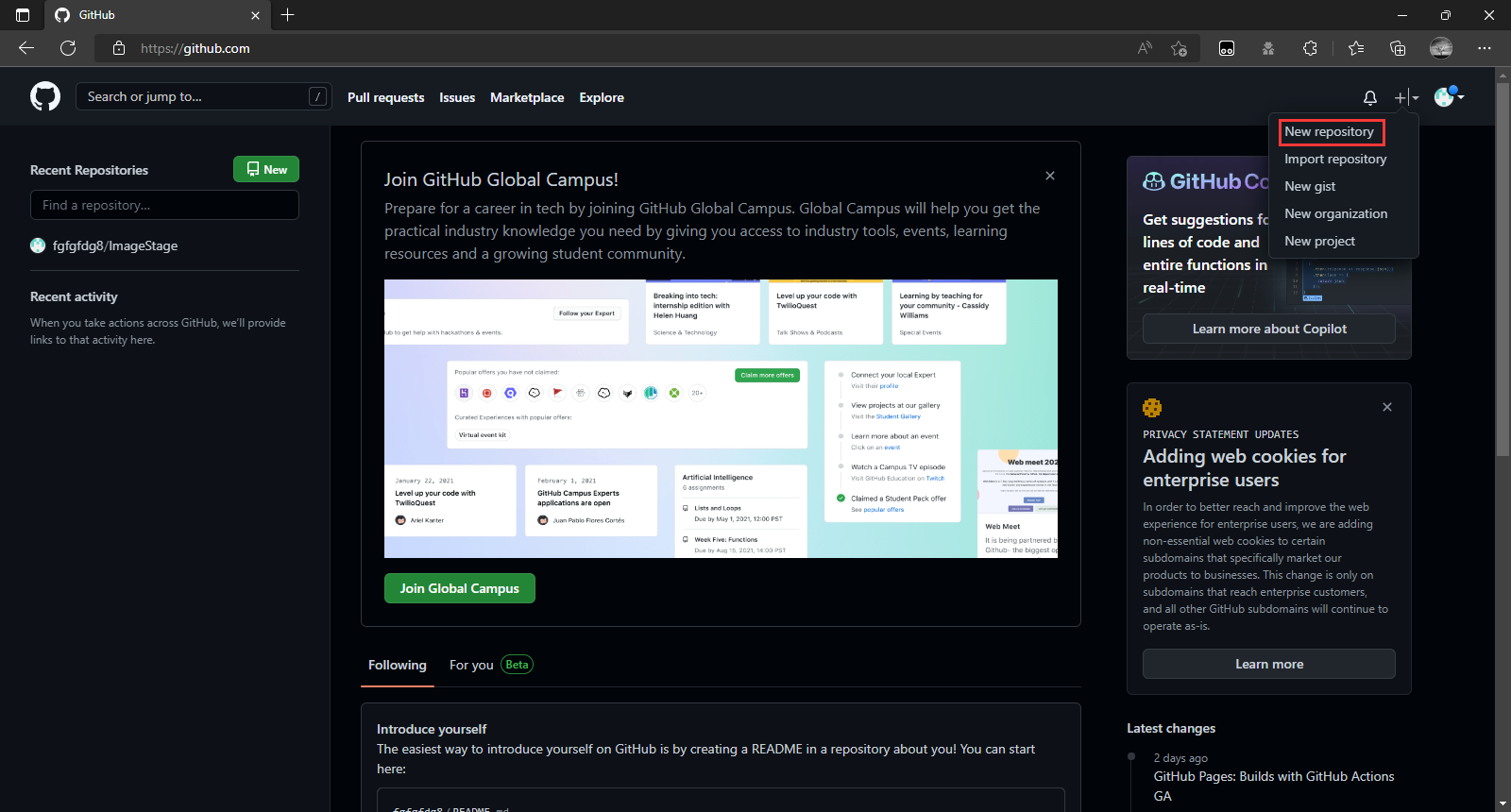
Task: Click the Beta badge
Action: coord(517,665)
